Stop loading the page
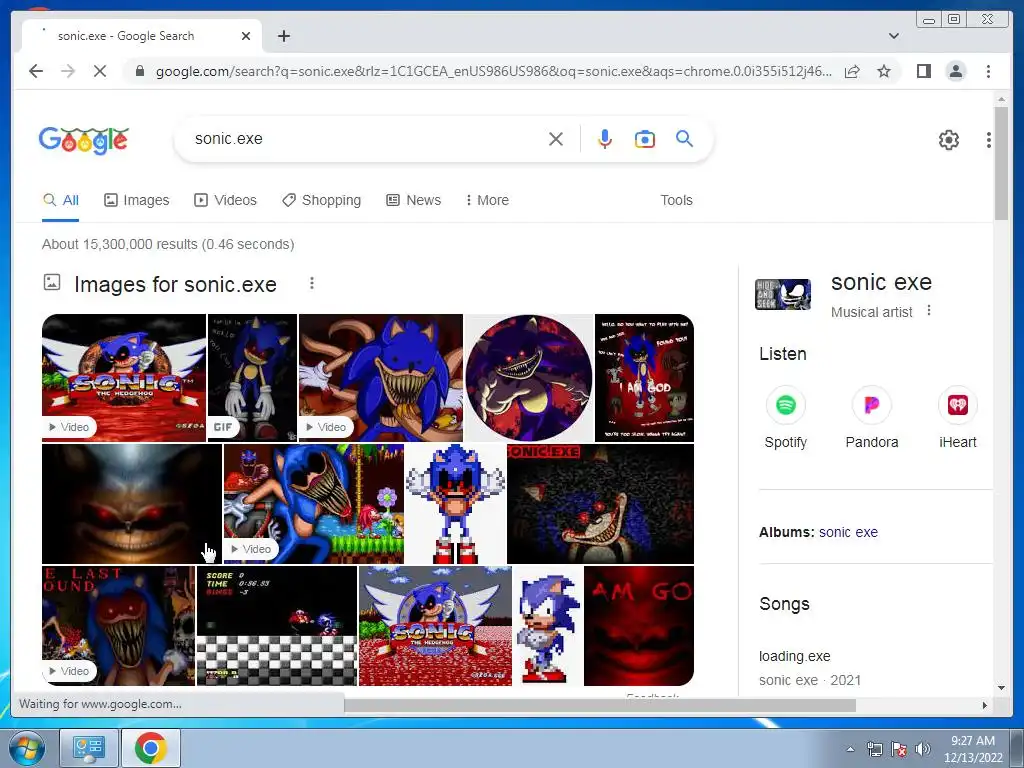The height and width of the screenshot is (768, 1024). pos(100,71)
